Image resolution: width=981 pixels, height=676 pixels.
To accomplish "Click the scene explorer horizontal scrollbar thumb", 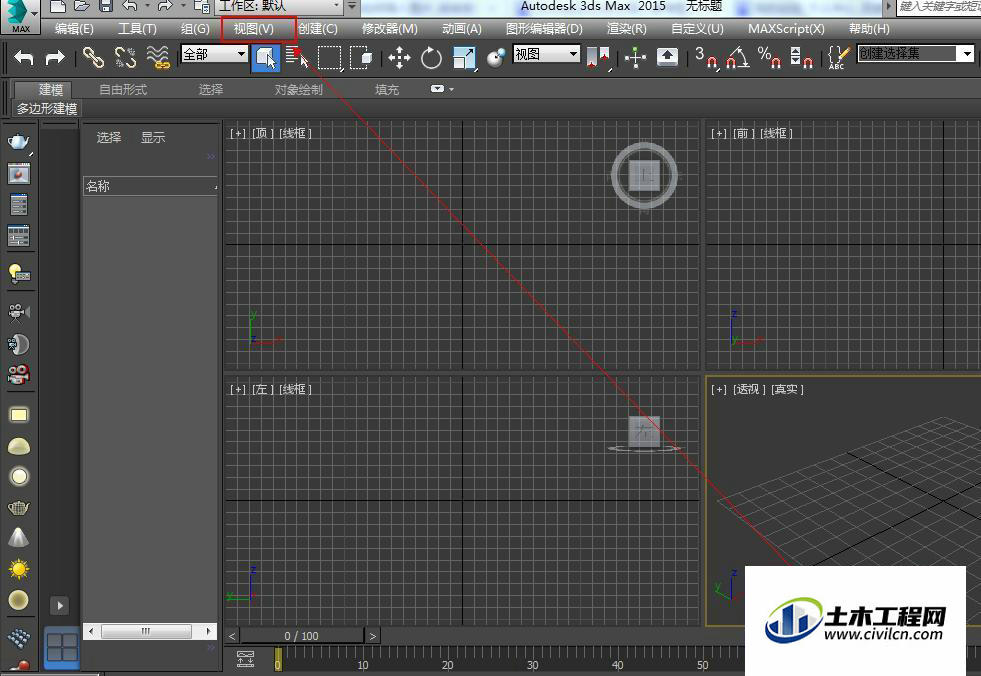I will pos(146,631).
